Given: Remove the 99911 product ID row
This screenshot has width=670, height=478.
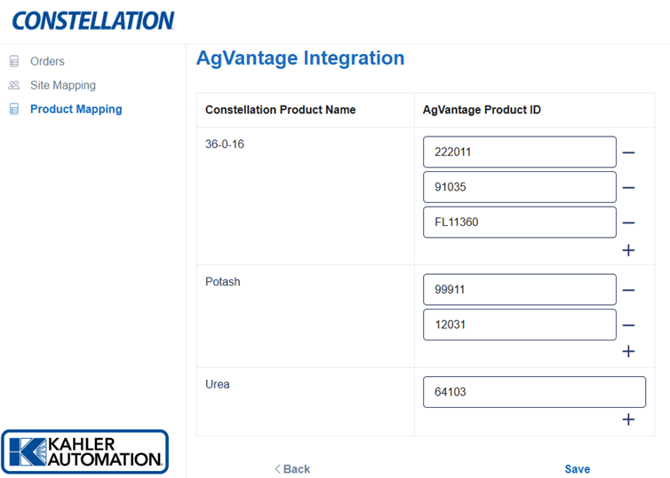Looking at the screenshot, I should tap(628, 291).
